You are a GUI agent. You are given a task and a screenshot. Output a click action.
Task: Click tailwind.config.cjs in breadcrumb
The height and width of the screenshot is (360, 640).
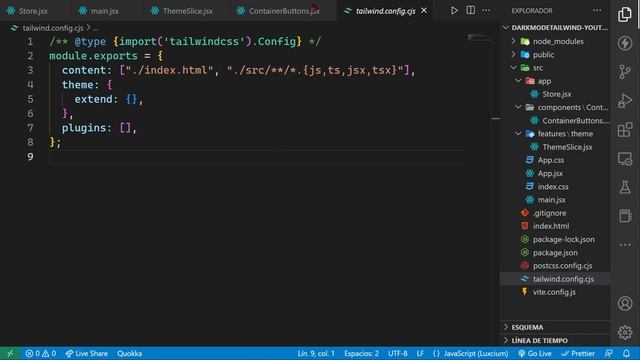tap(52, 28)
